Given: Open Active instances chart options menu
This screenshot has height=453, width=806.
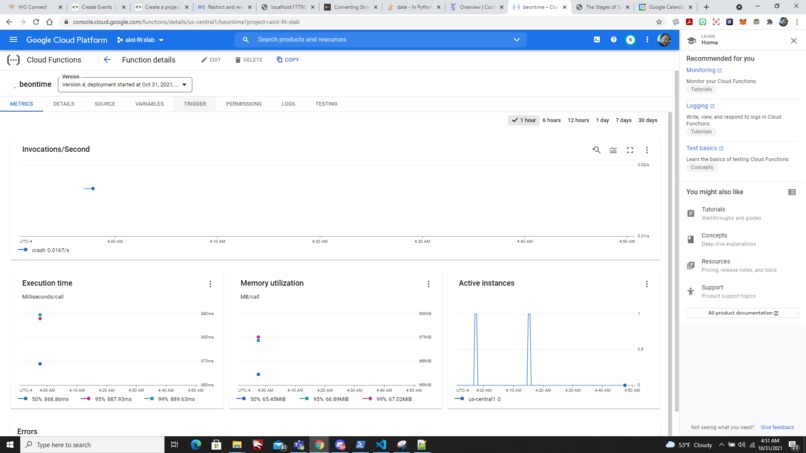Looking at the screenshot, I should (x=647, y=284).
